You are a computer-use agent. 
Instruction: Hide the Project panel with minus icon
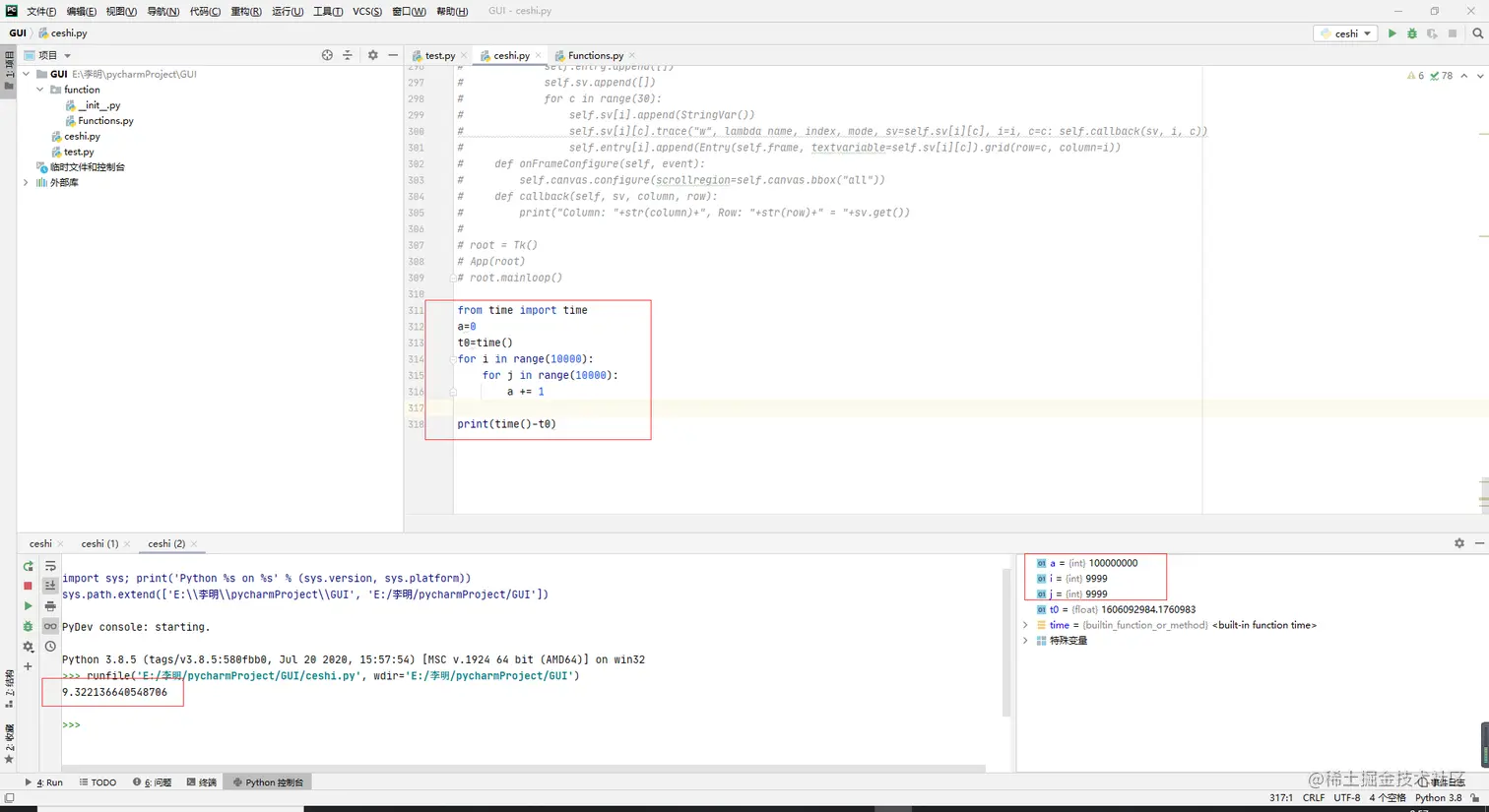pyautogui.click(x=393, y=55)
